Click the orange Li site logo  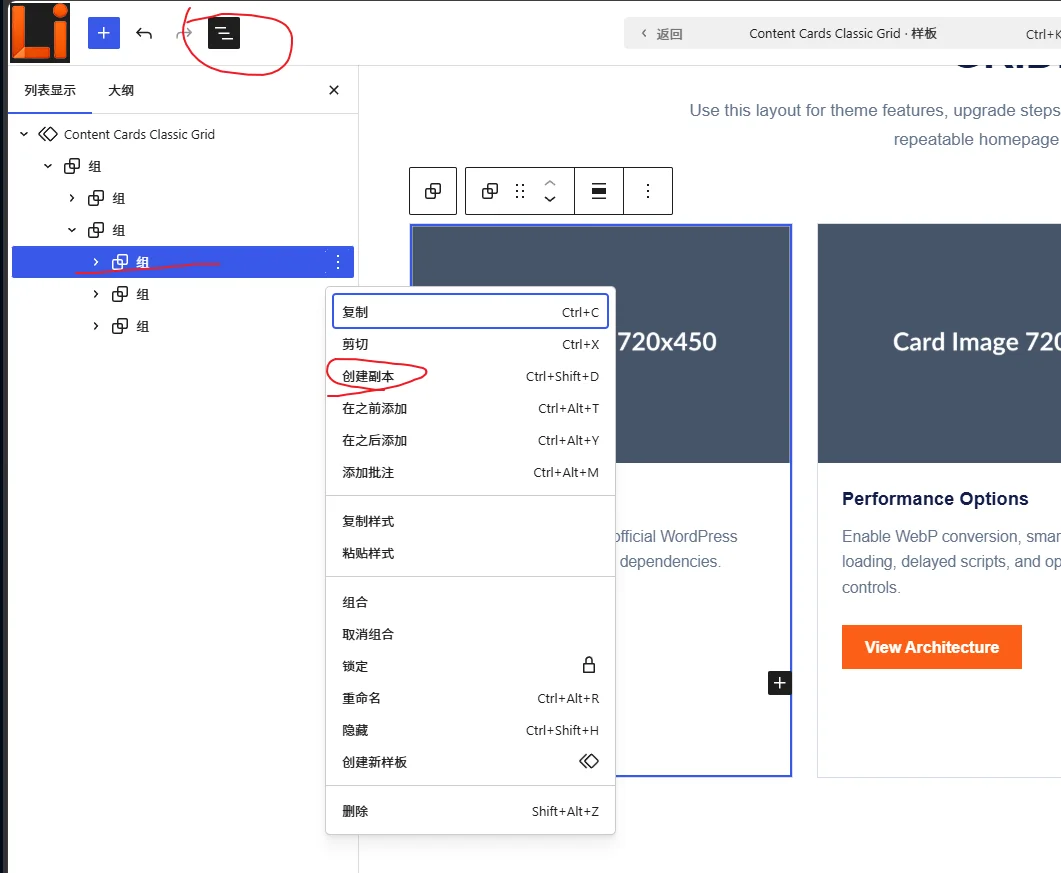pos(40,32)
